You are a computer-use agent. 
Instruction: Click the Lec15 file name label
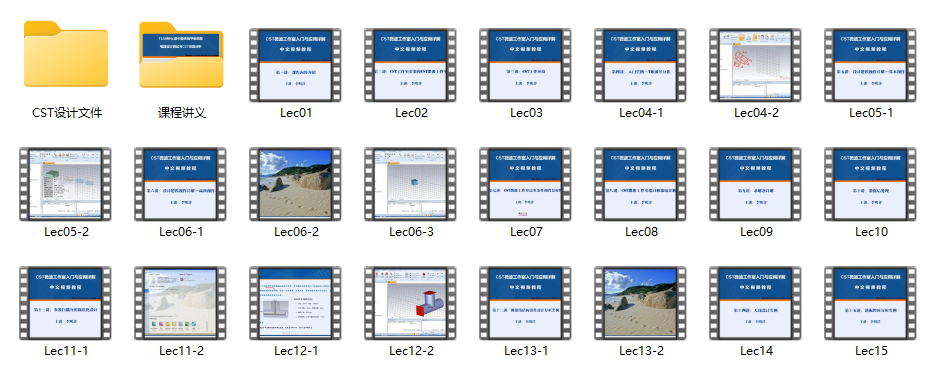click(871, 351)
